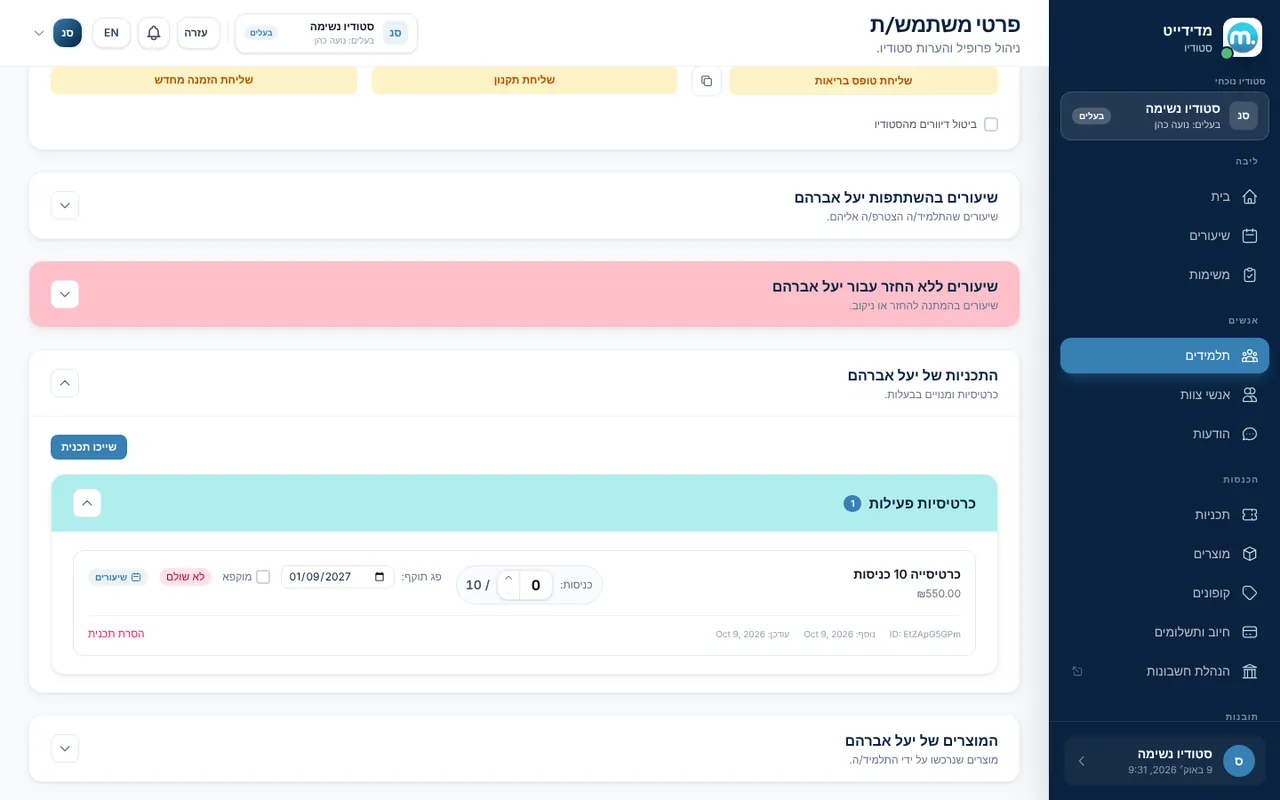Click the clipboard icon beside משימות
This screenshot has height=800, width=1280.
tap(1249, 275)
